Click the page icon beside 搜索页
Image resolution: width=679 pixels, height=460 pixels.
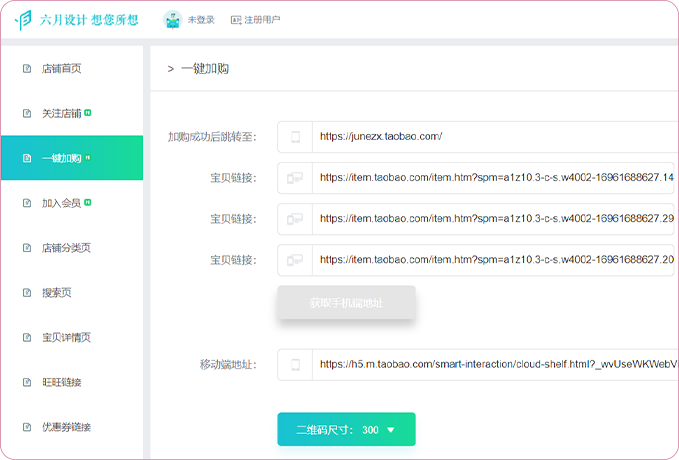[x=27, y=293]
